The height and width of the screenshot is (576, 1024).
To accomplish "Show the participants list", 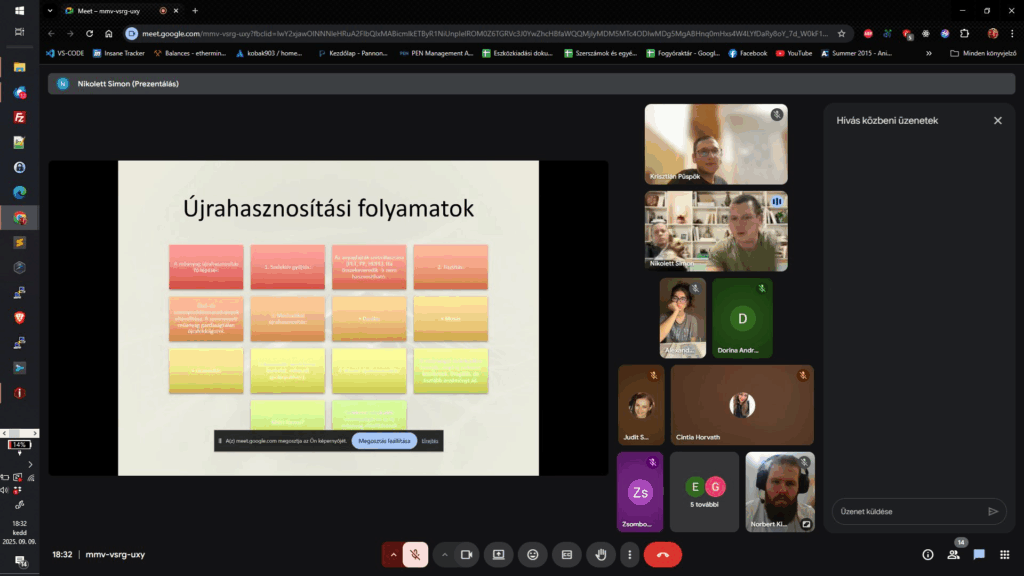I will [954, 554].
